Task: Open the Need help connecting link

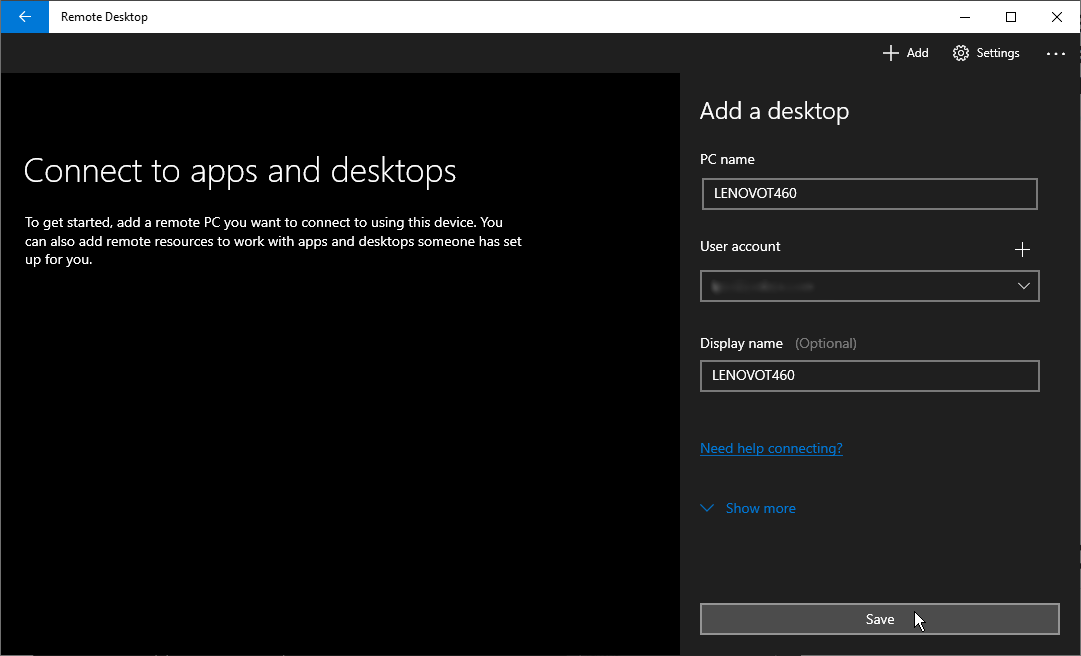Action: pos(771,448)
